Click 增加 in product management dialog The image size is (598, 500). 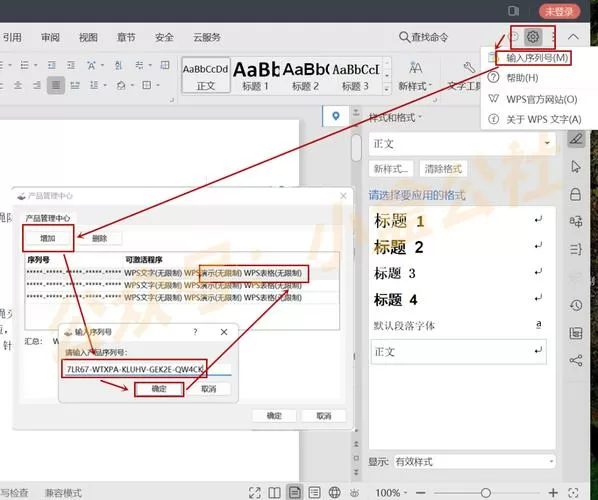(48, 238)
